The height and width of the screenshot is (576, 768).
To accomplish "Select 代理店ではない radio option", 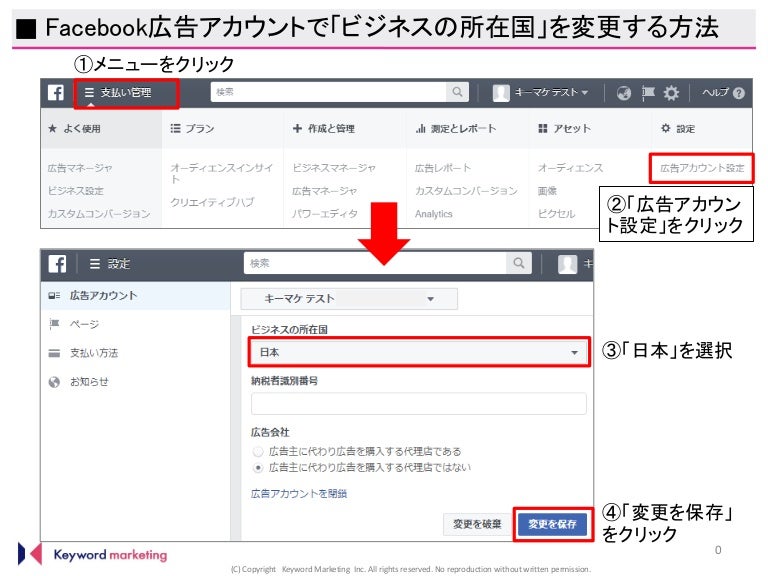I will pos(258,467).
